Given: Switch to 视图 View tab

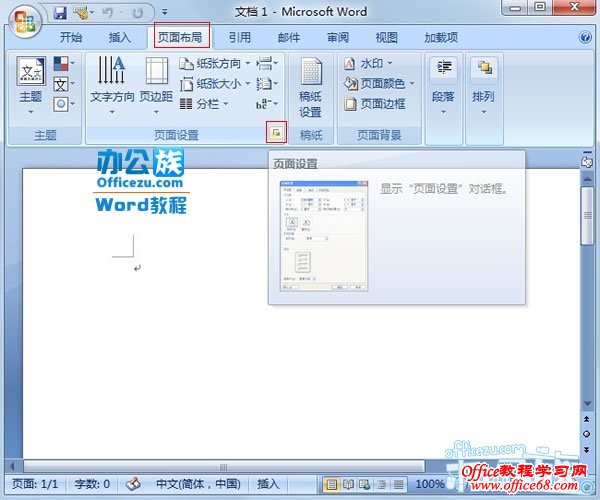Looking at the screenshot, I should point(386,37).
